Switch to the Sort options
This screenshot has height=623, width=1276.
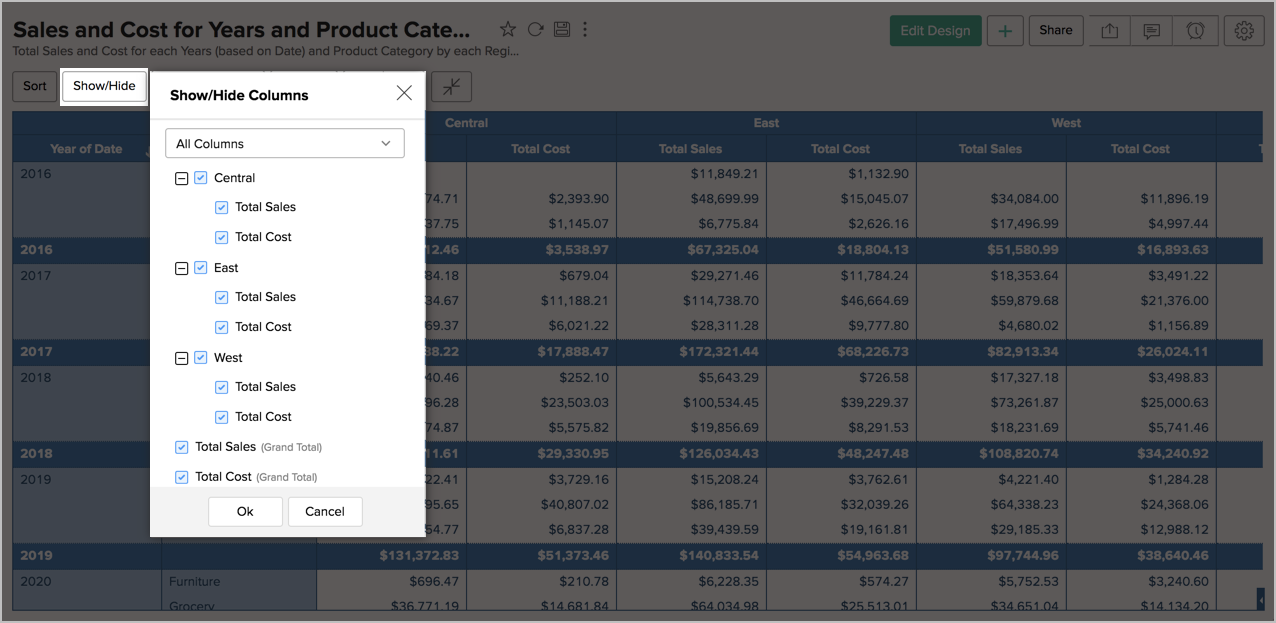pyautogui.click(x=34, y=86)
